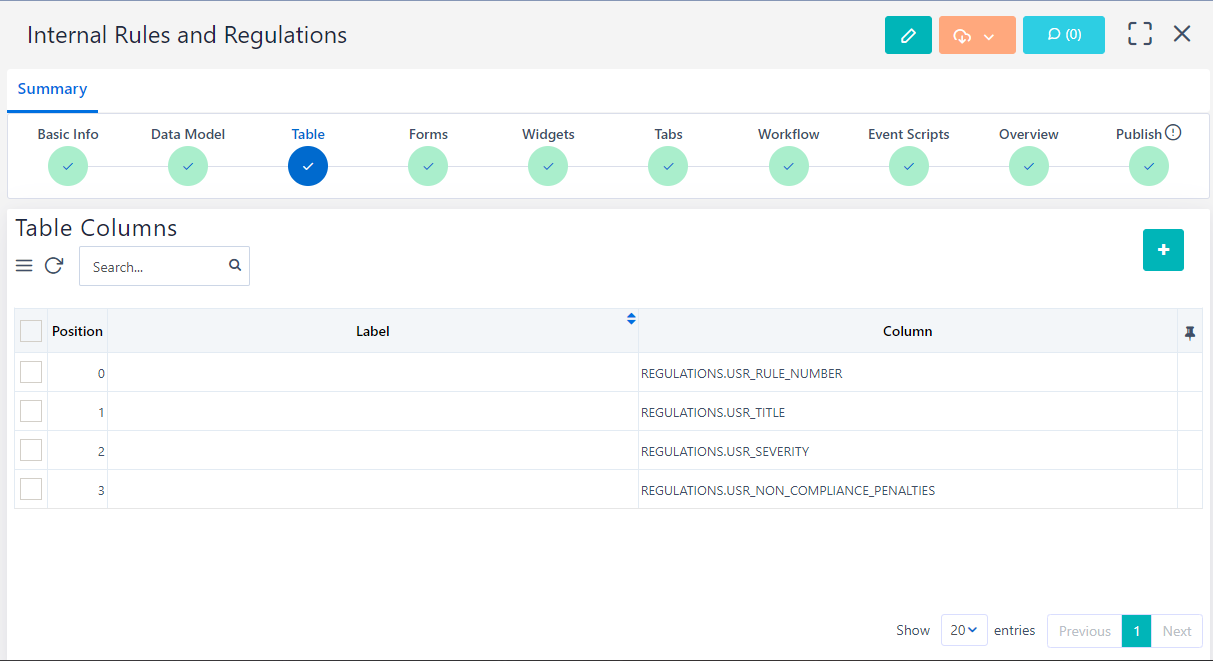
Task: Switch to the Summary tab
Action: (52, 89)
